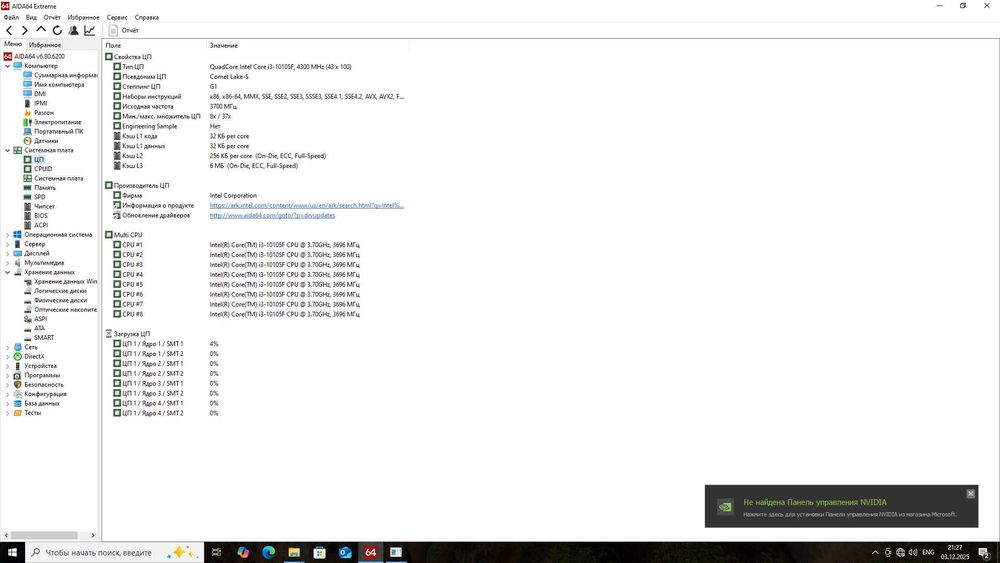Select the BIOS item in the tree

click(x=36, y=216)
